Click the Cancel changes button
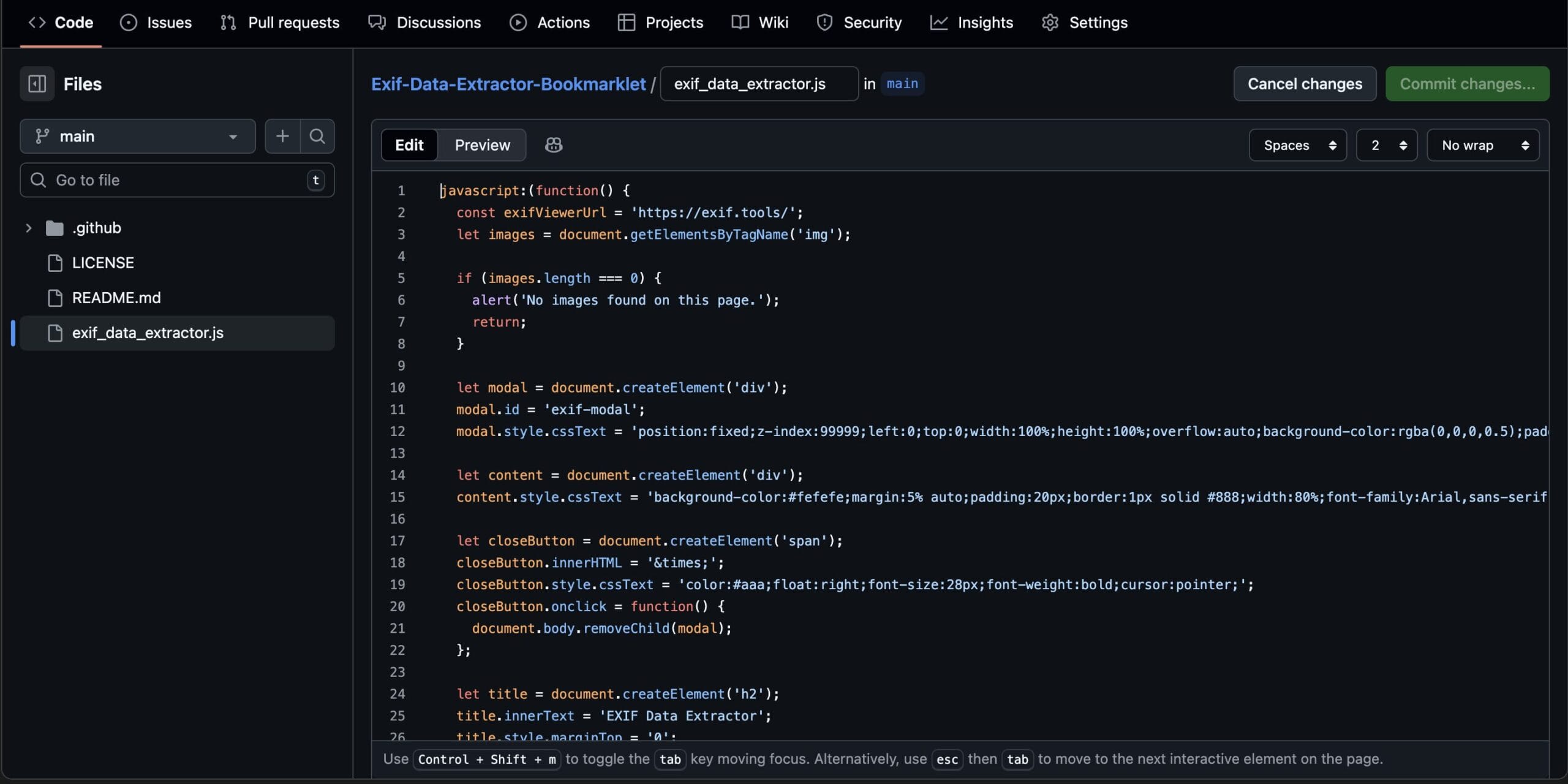 pos(1305,84)
